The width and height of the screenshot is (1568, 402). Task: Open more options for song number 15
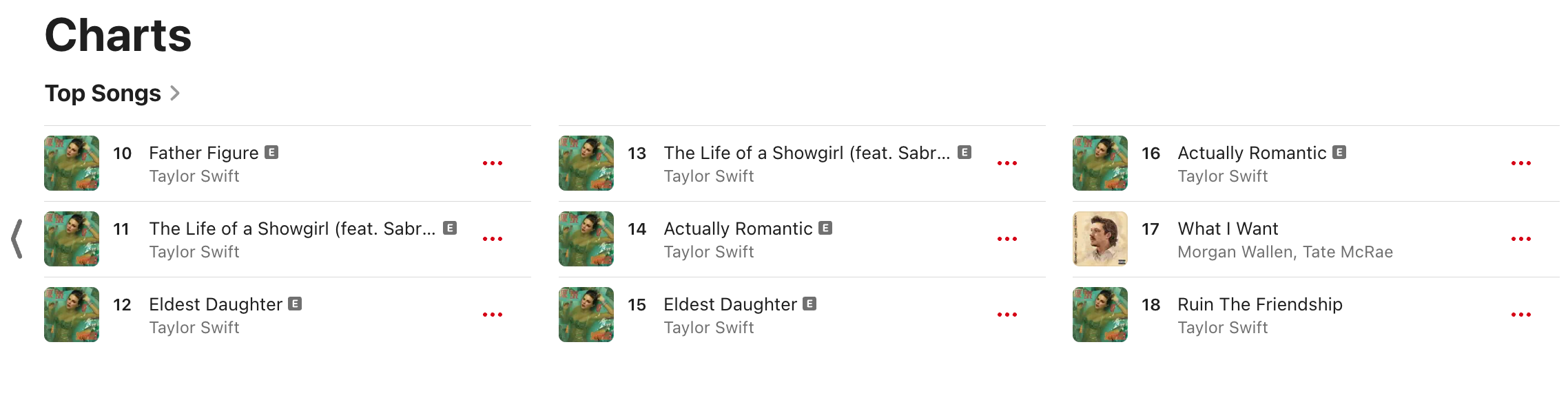[1007, 315]
